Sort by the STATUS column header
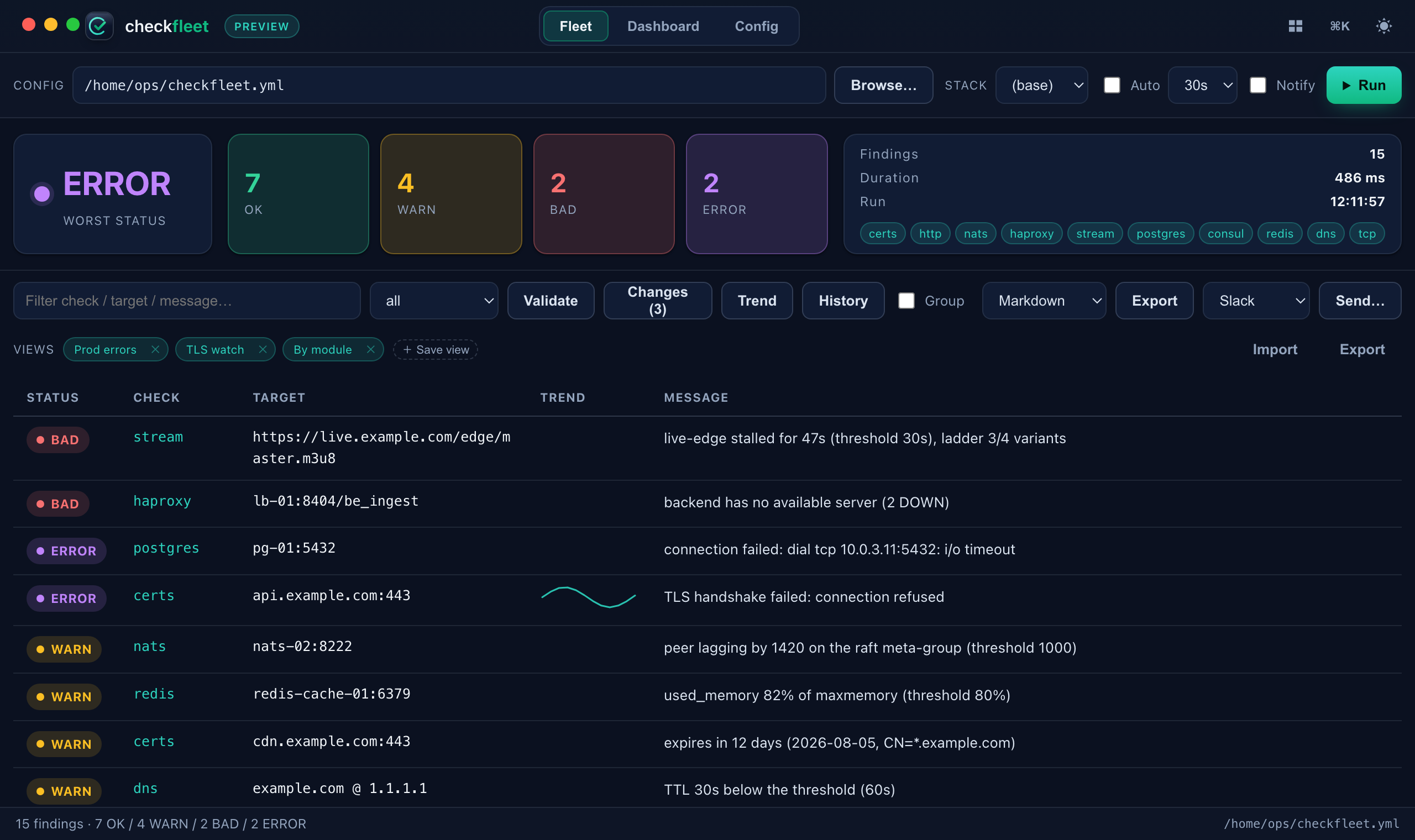 point(53,397)
